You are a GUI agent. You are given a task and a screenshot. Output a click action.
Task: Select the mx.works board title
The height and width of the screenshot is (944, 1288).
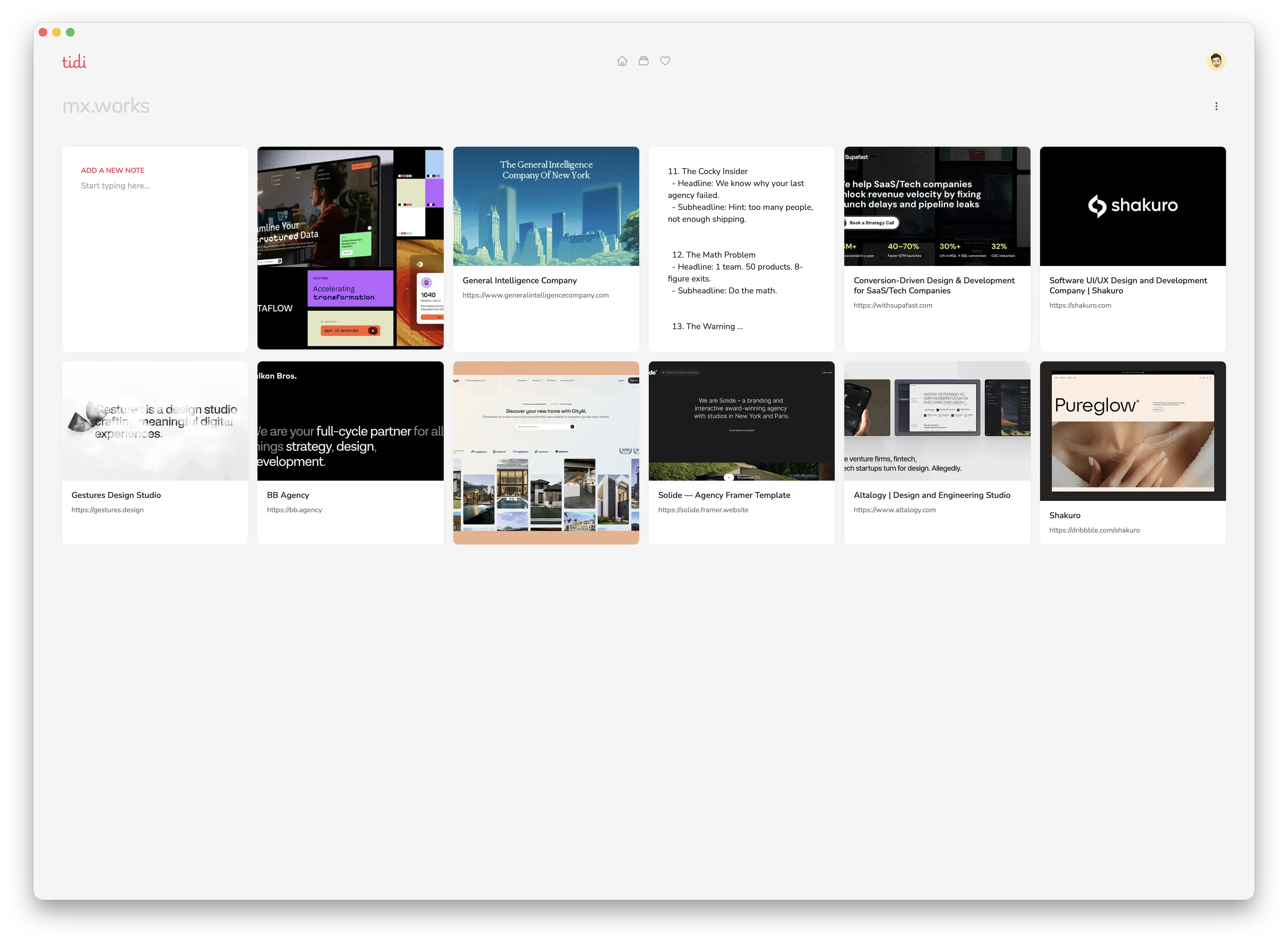point(106,105)
